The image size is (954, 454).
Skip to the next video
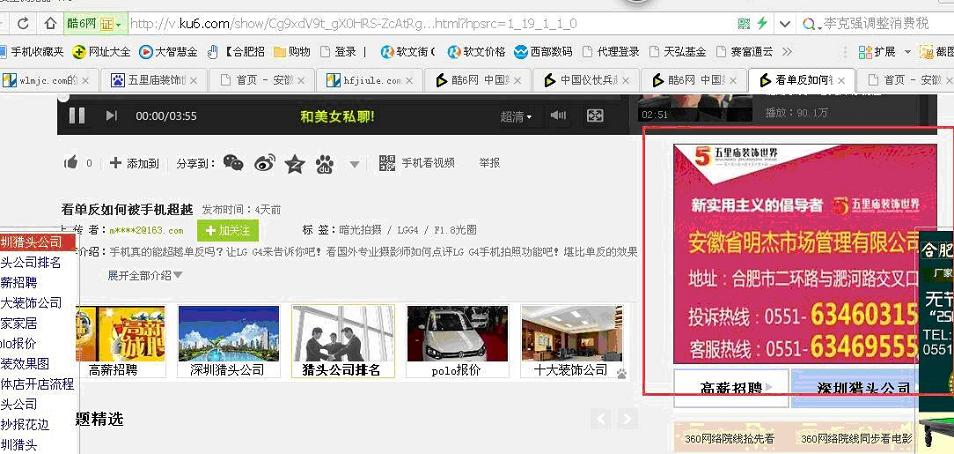tap(111, 115)
